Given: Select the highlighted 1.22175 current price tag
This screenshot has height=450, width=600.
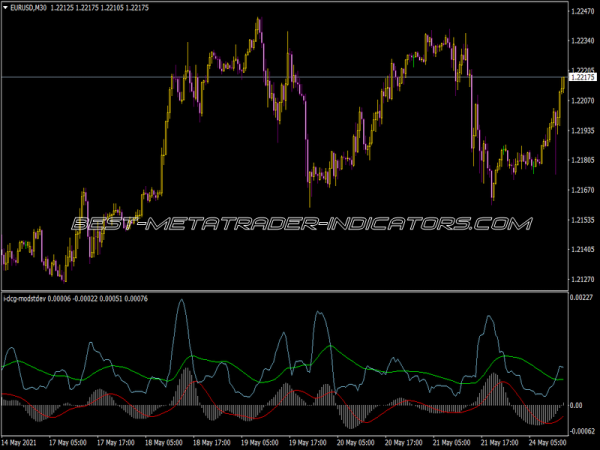Looking at the screenshot, I should click(x=582, y=77).
